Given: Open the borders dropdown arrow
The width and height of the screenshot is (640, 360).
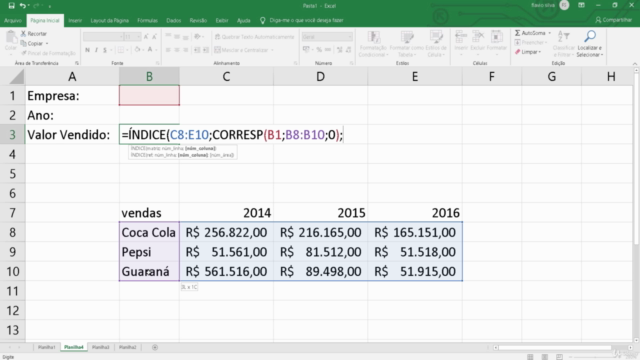Looking at the screenshot, I should pyautogui.click(x=127, y=50).
